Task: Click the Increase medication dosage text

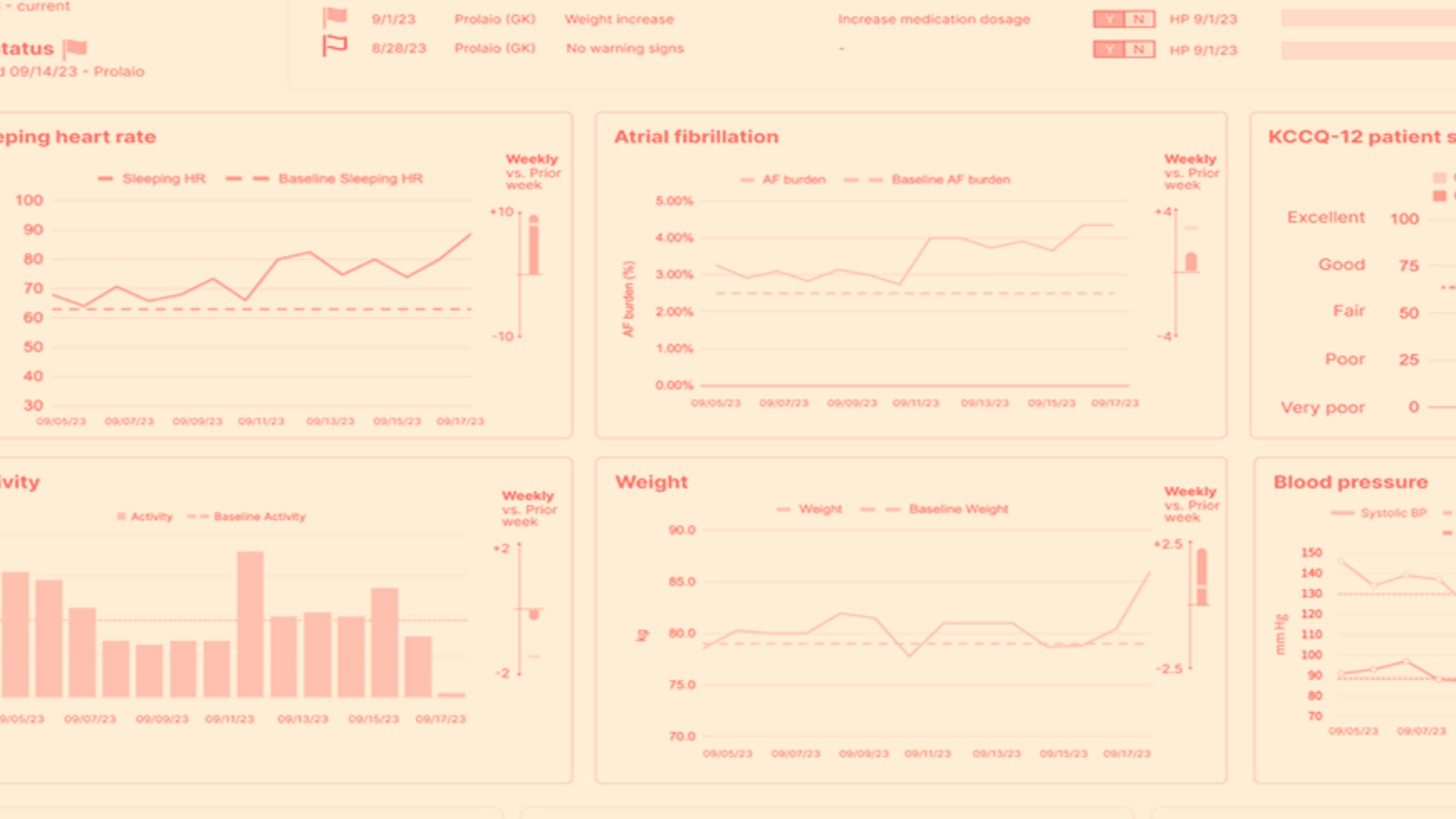Action: point(934,19)
